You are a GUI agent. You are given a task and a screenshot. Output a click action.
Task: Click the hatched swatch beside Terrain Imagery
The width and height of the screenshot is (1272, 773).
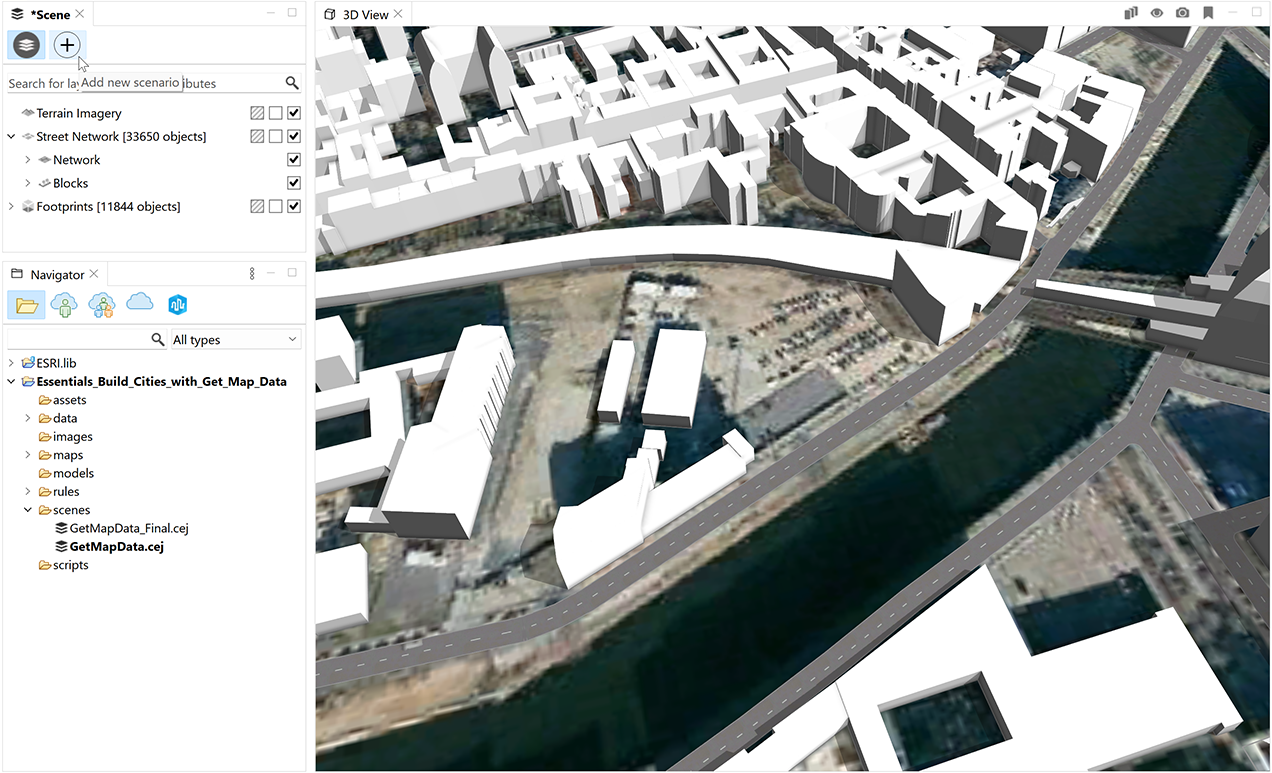click(257, 114)
